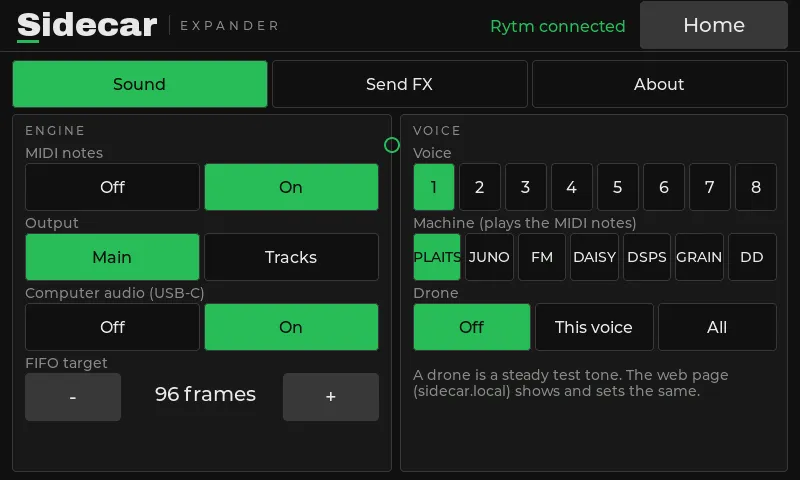The width and height of the screenshot is (800, 480).
Task: Click the Rytm connected status text
Action: (x=558, y=27)
